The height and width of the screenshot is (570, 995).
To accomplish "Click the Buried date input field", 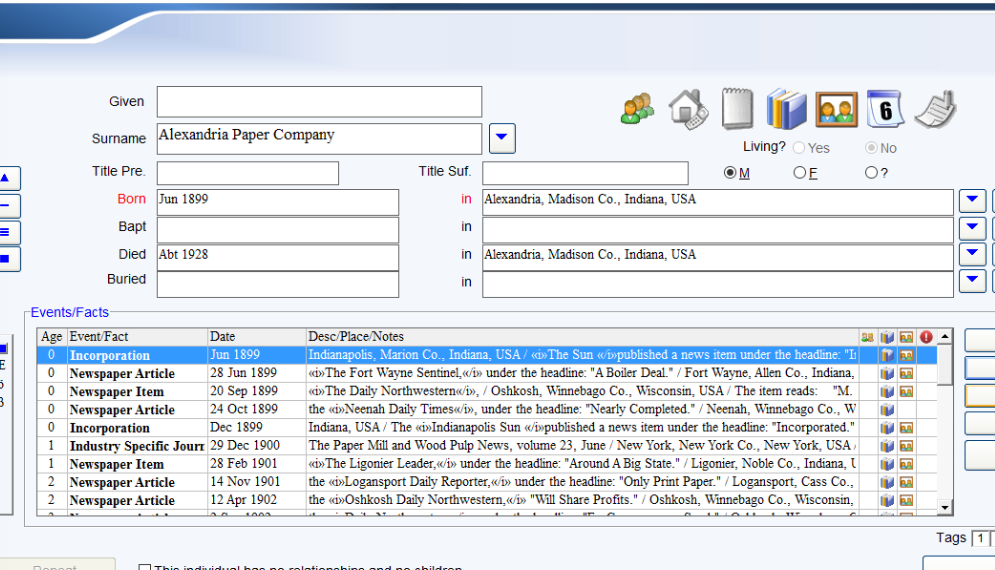I will pyautogui.click(x=278, y=284).
